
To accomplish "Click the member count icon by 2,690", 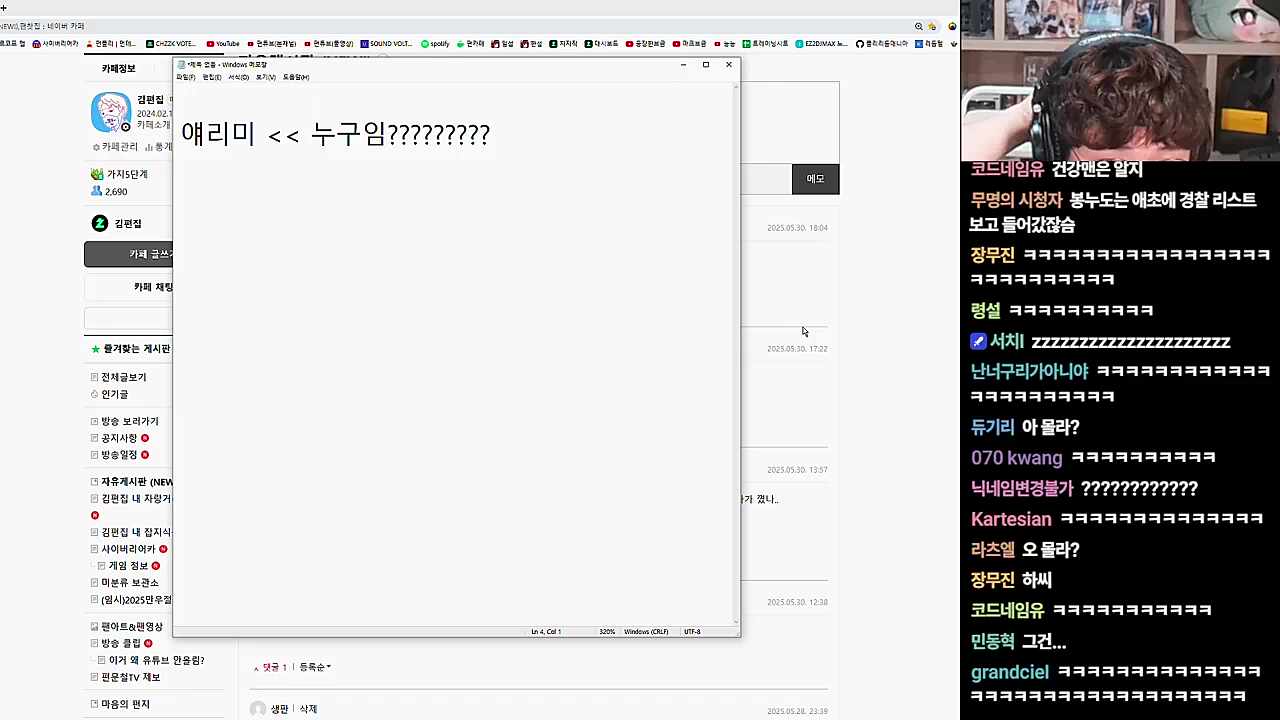I will coord(97,191).
